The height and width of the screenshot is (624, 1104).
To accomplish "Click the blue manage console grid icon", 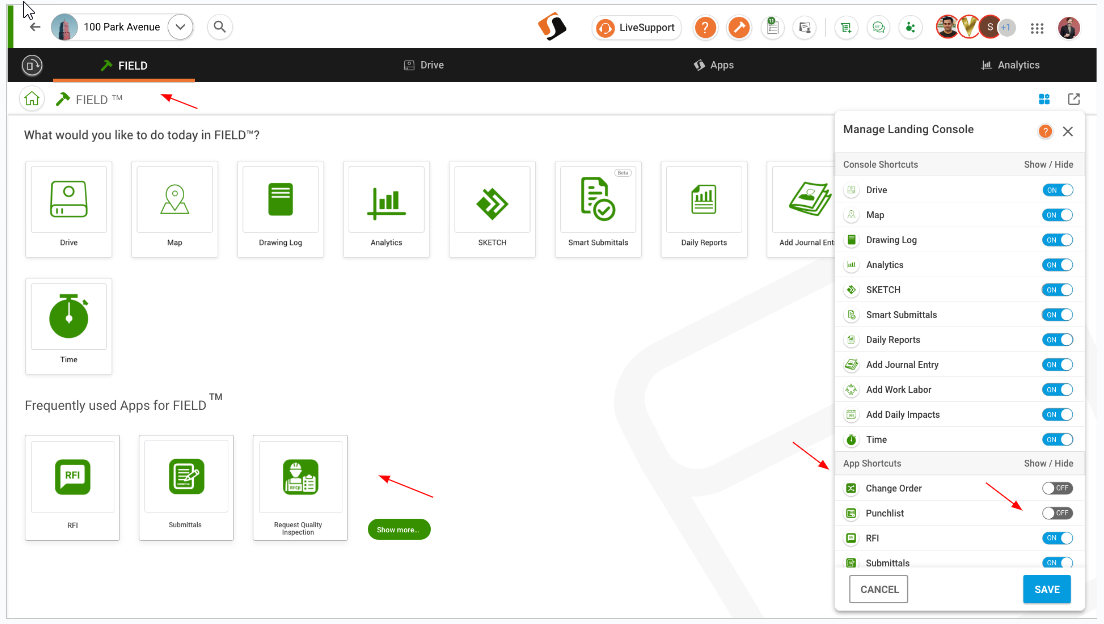I will tap(1044, 99).
